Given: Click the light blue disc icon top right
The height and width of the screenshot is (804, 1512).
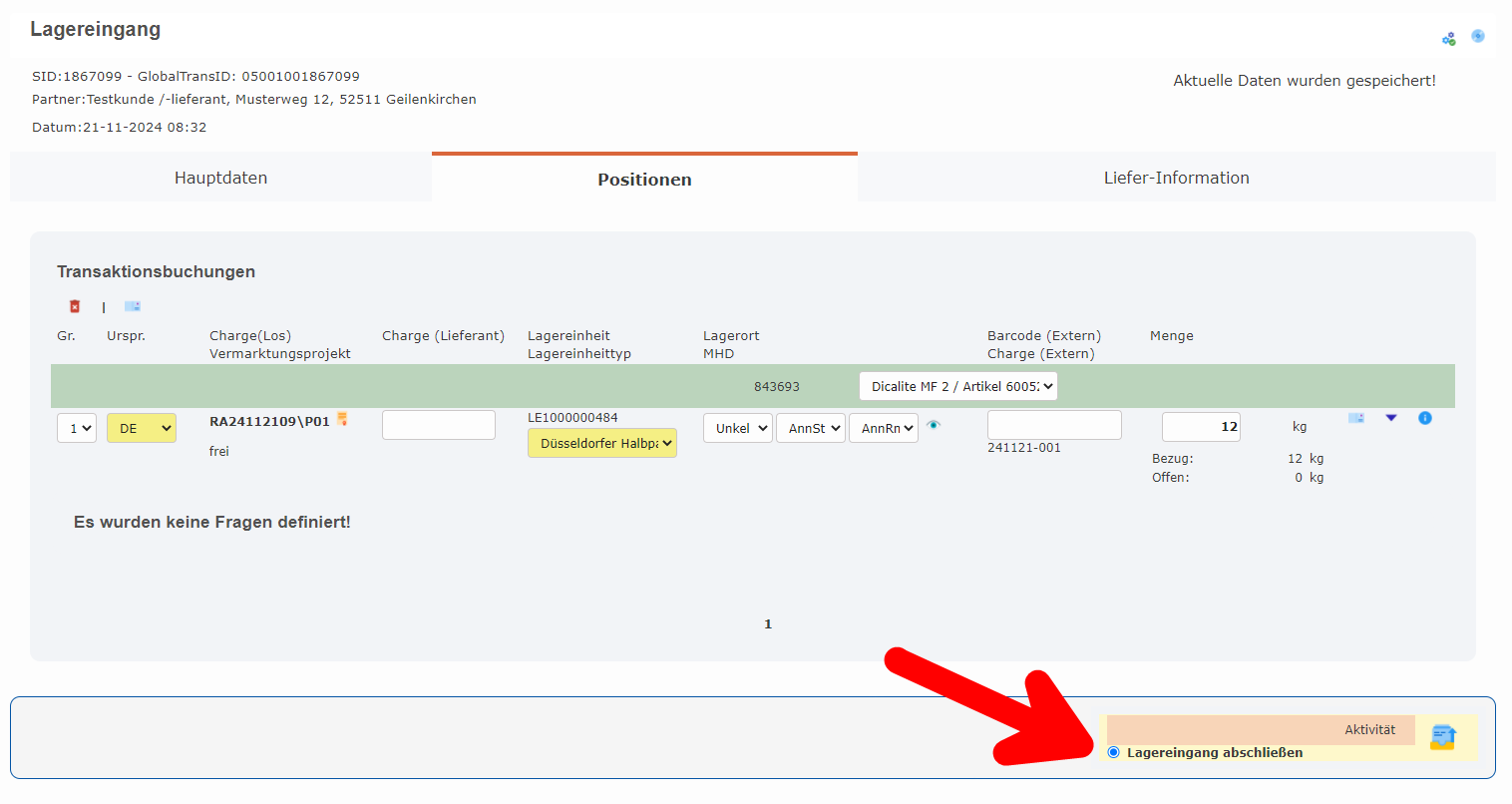Looking at the screenshot, I should [x=1478, y=36].
